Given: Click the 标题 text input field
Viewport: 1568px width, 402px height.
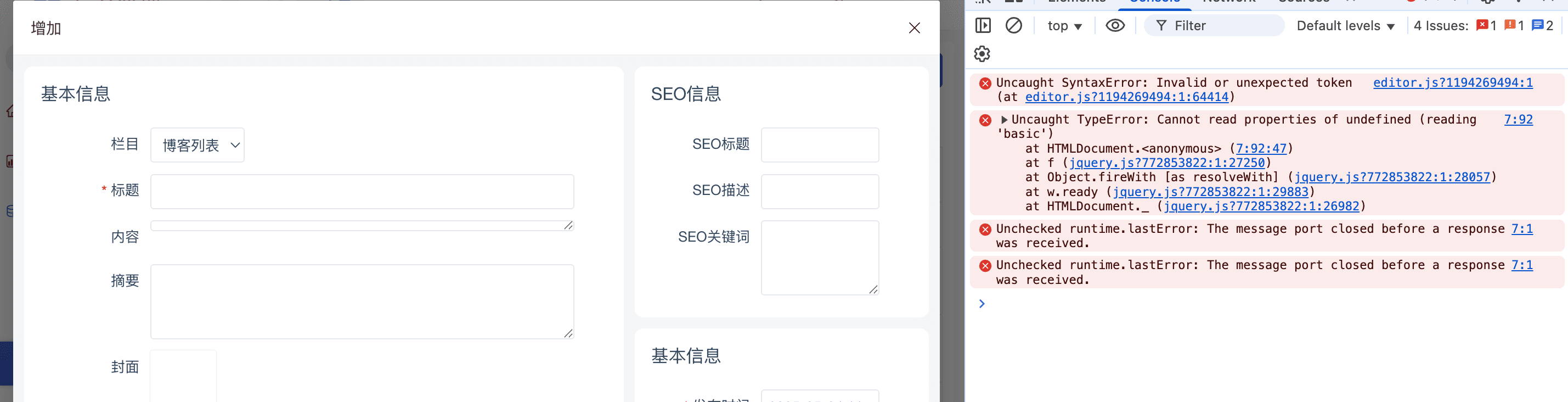Looking at the screenshot, I should coord(362,192).
